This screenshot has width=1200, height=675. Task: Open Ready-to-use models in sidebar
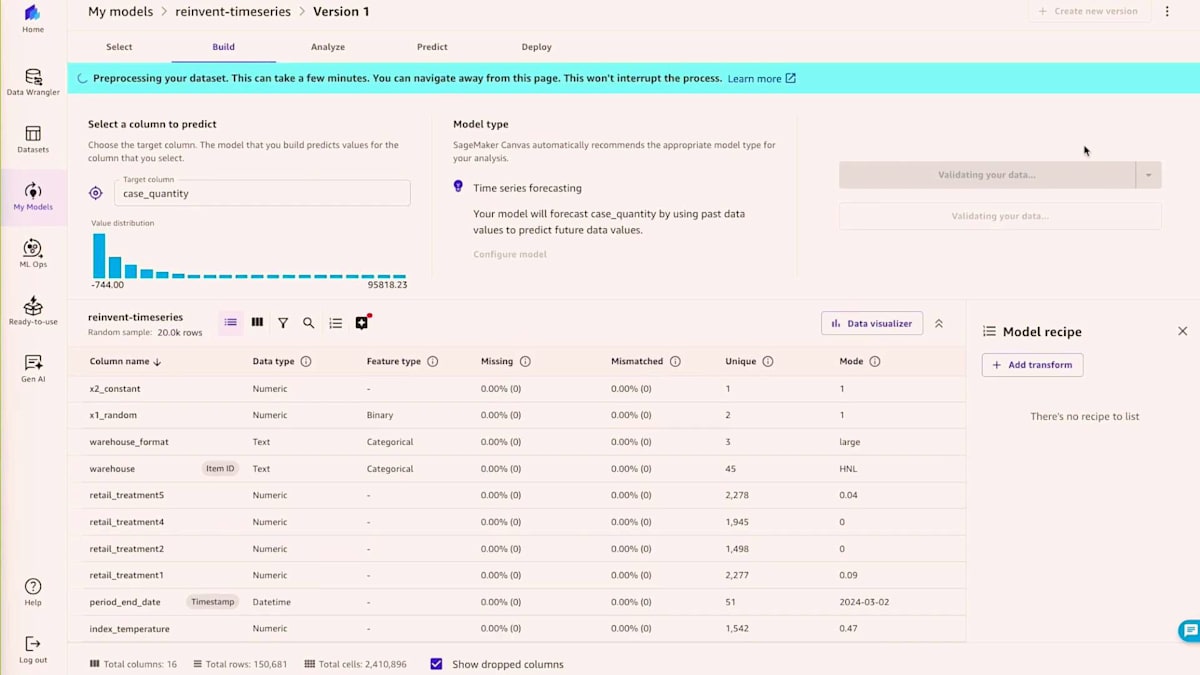33,311
